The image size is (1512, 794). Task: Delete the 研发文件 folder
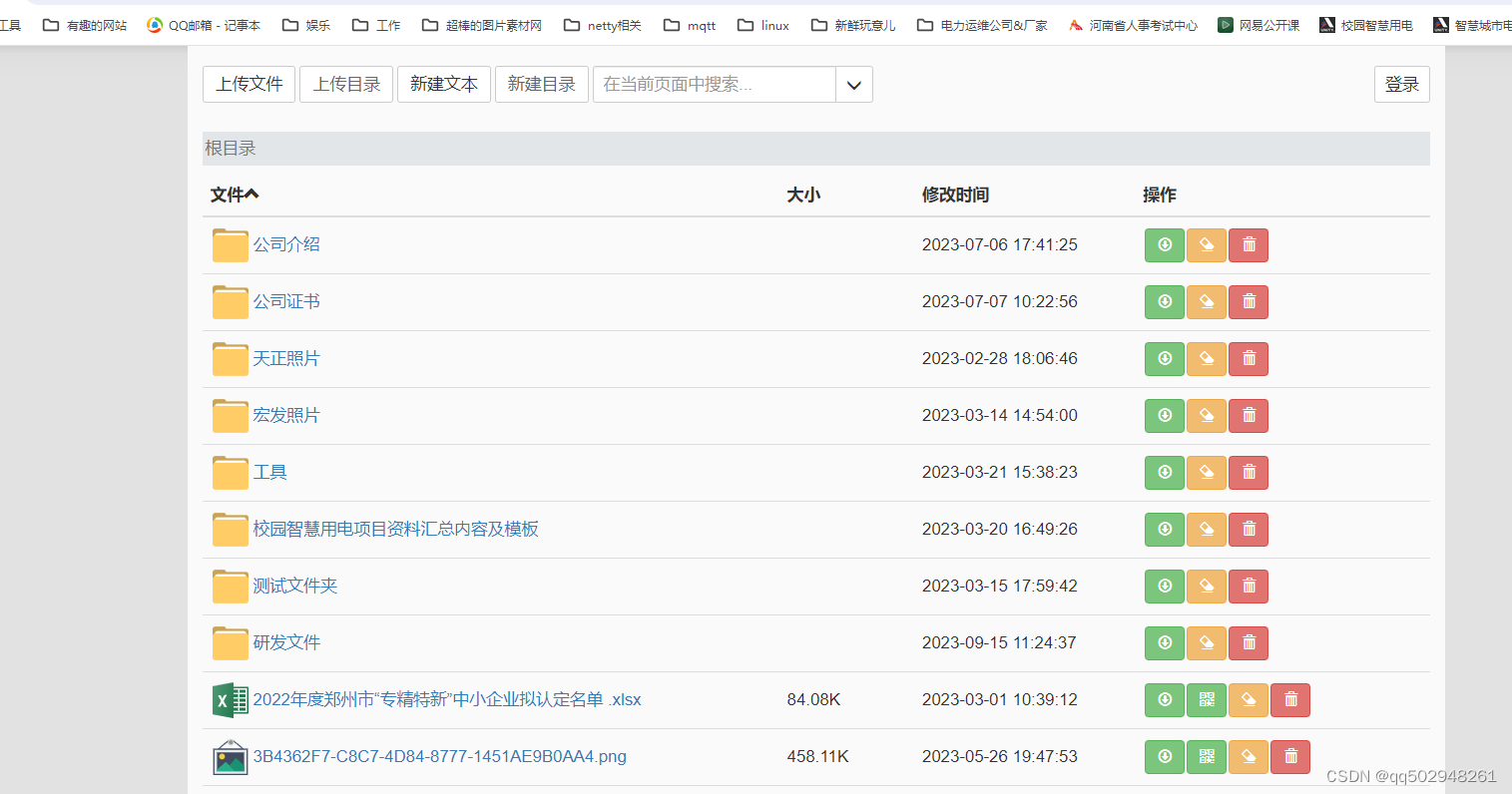coord(1249,643)
